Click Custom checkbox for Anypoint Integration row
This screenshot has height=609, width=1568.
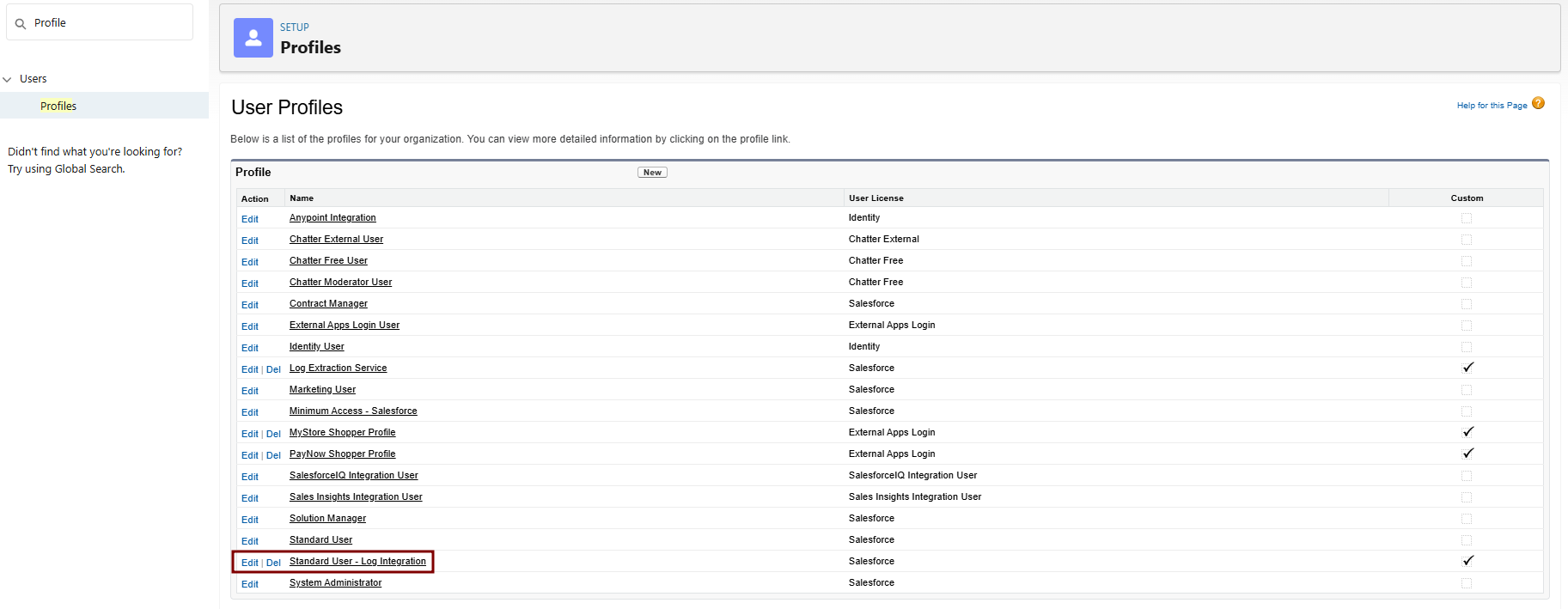pyautogui.click(x=1467, y=218)
